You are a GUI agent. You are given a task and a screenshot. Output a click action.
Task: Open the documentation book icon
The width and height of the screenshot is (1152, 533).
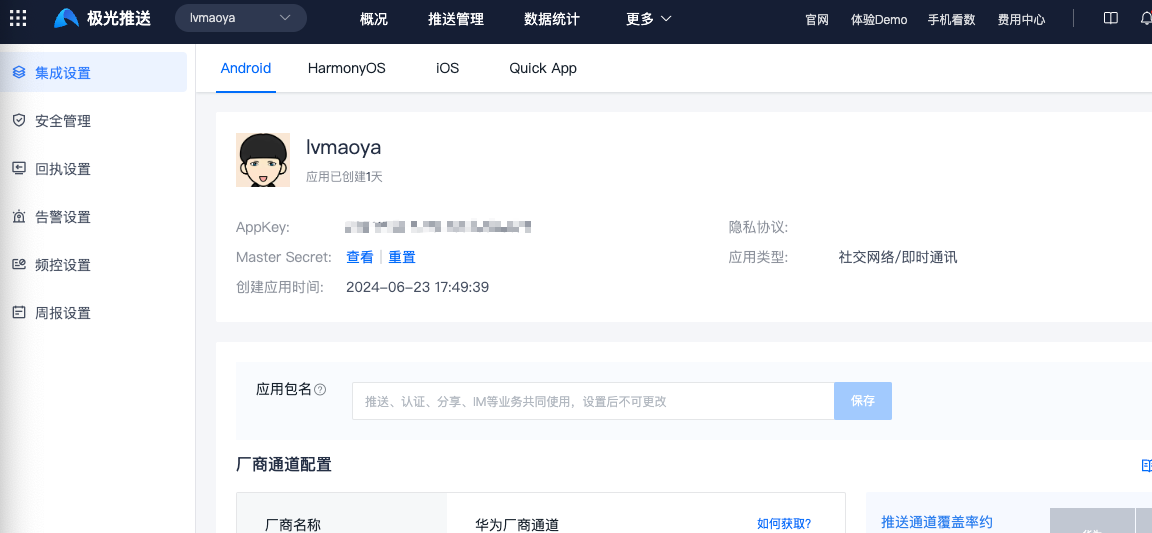pos(1110,19)
